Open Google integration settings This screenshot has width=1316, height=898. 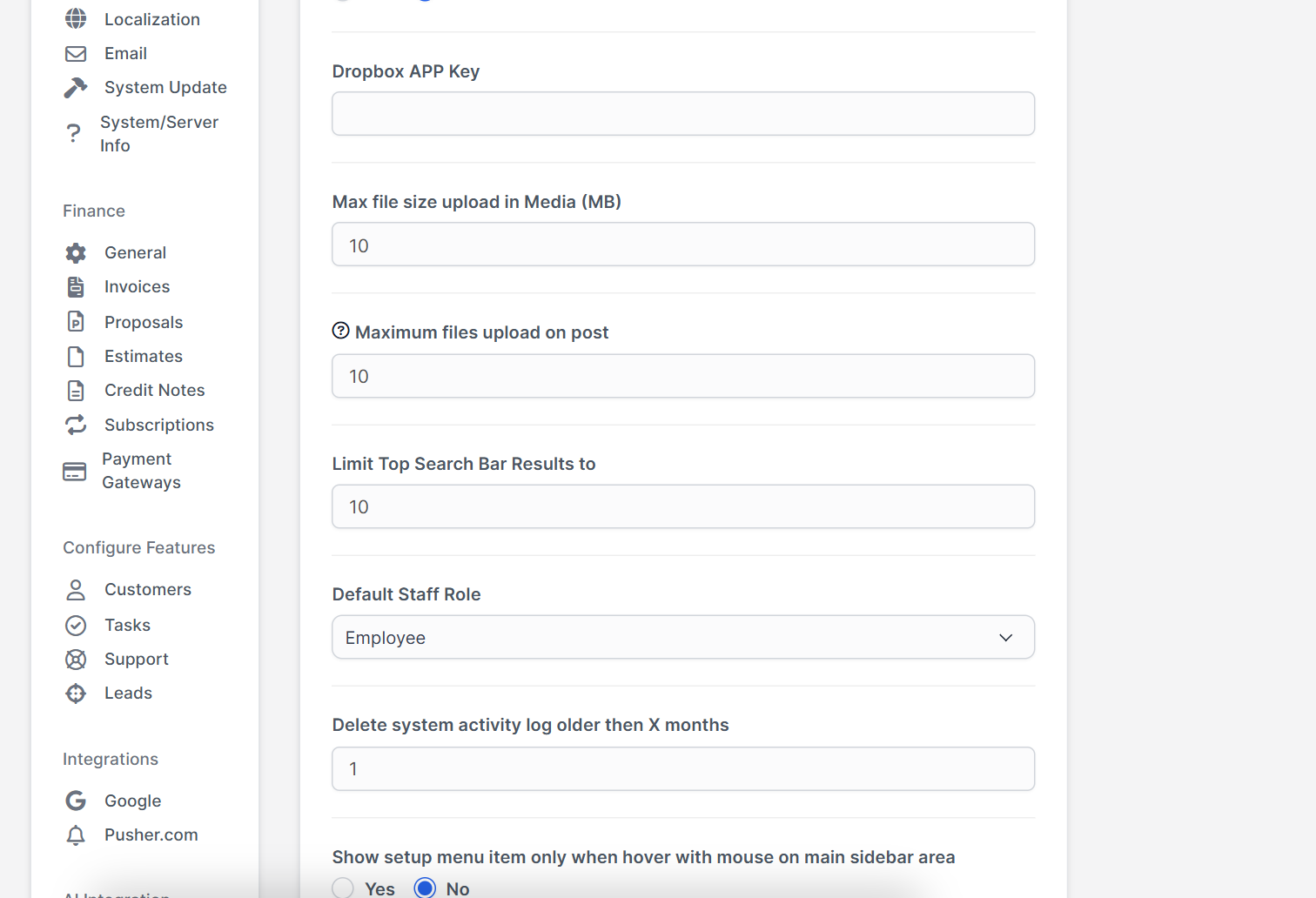point(133,801)
